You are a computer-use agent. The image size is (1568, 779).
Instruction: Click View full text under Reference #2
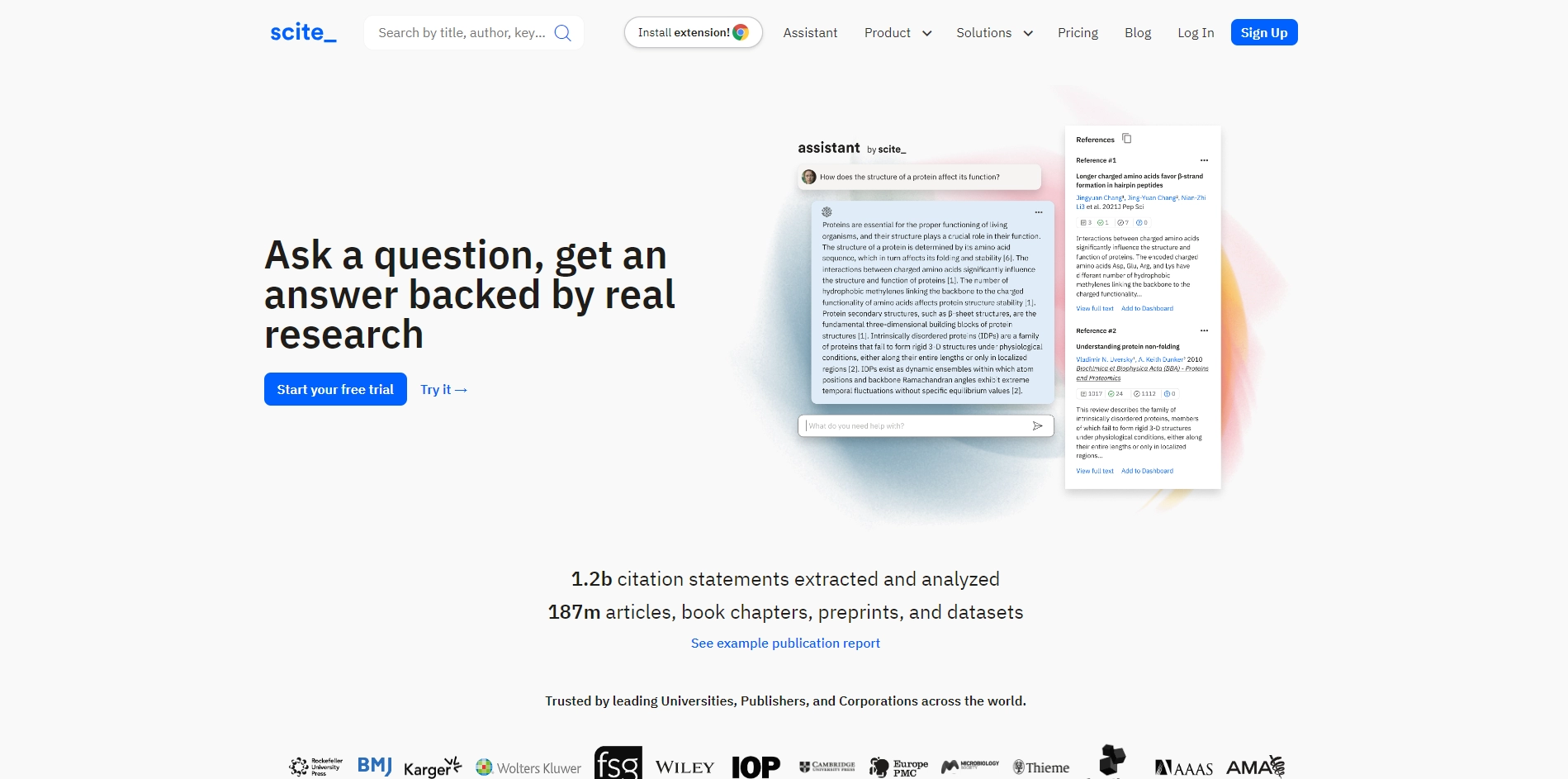point(1095,471)
